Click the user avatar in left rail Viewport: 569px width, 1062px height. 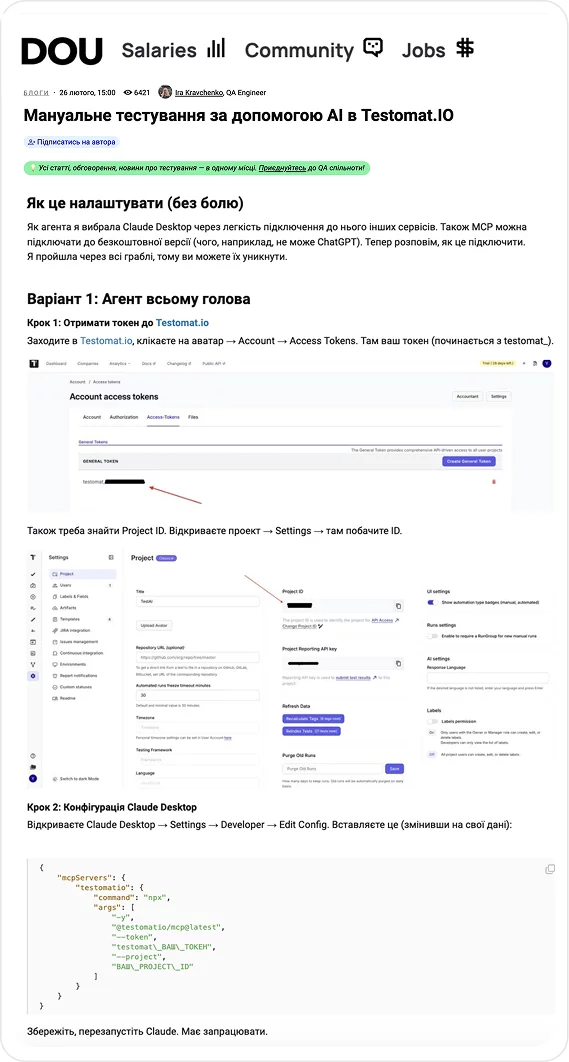point(33,779)
